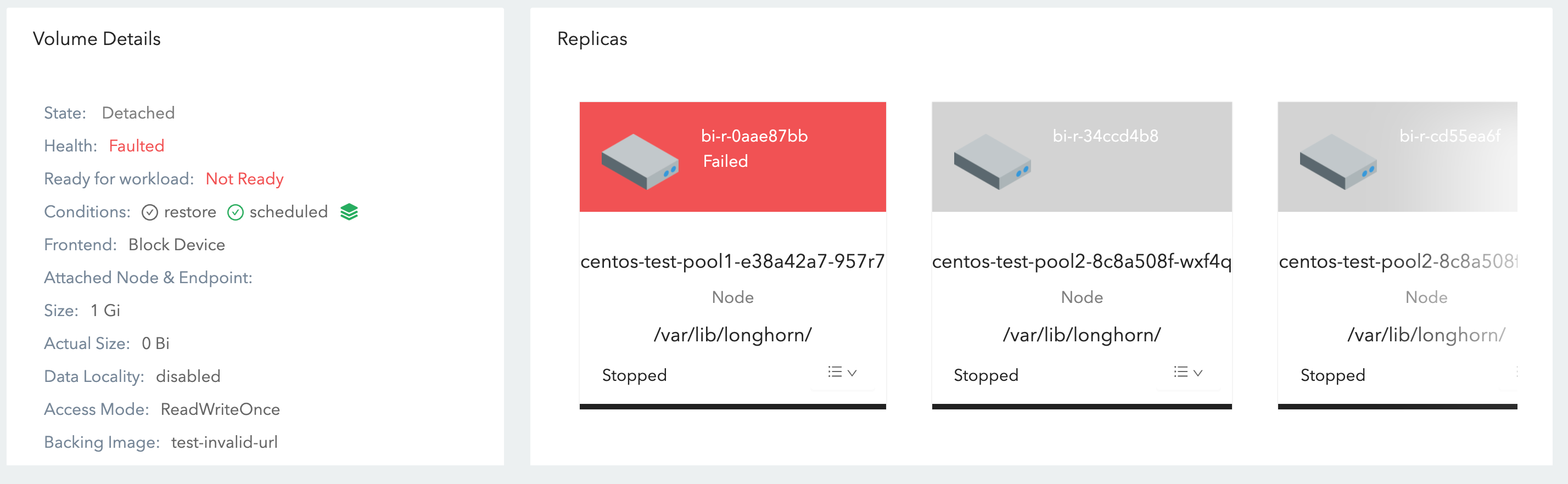
Task: Click the Faulted health status text
Action: coord(136,145)
